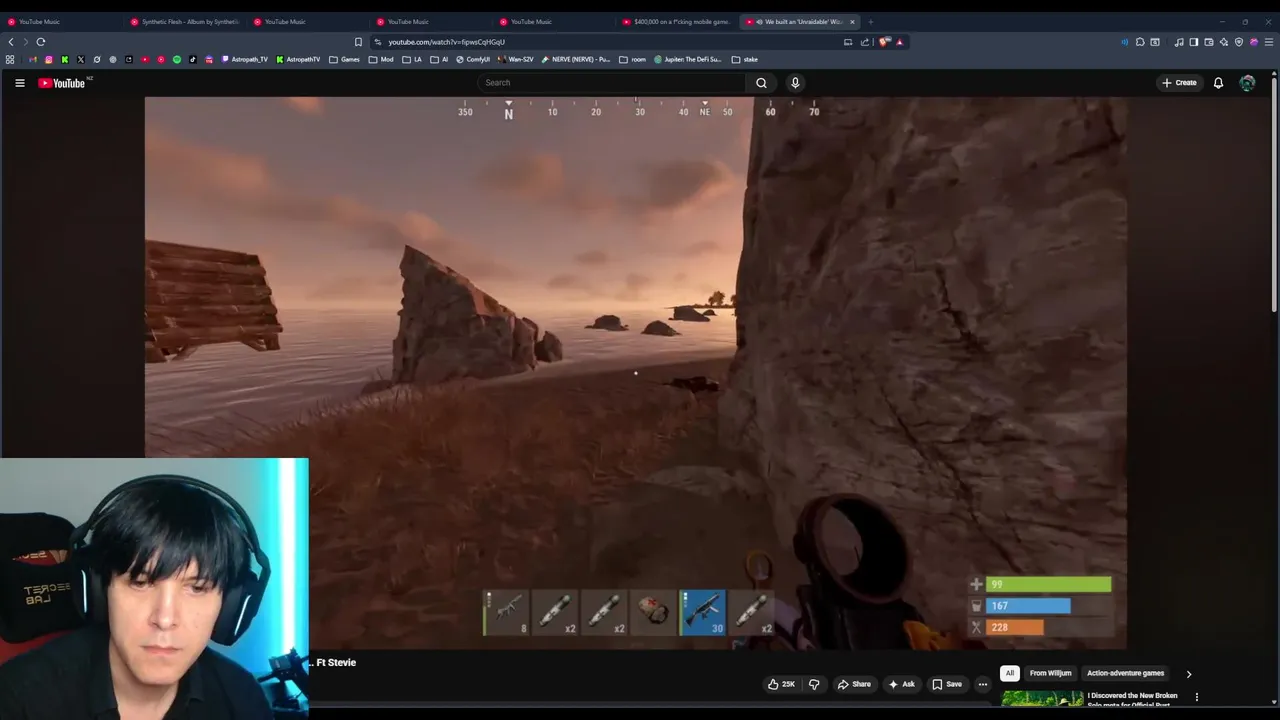Switch to the Synthetic Flesh album tab

pyautogui.click(x=184, y=21)
